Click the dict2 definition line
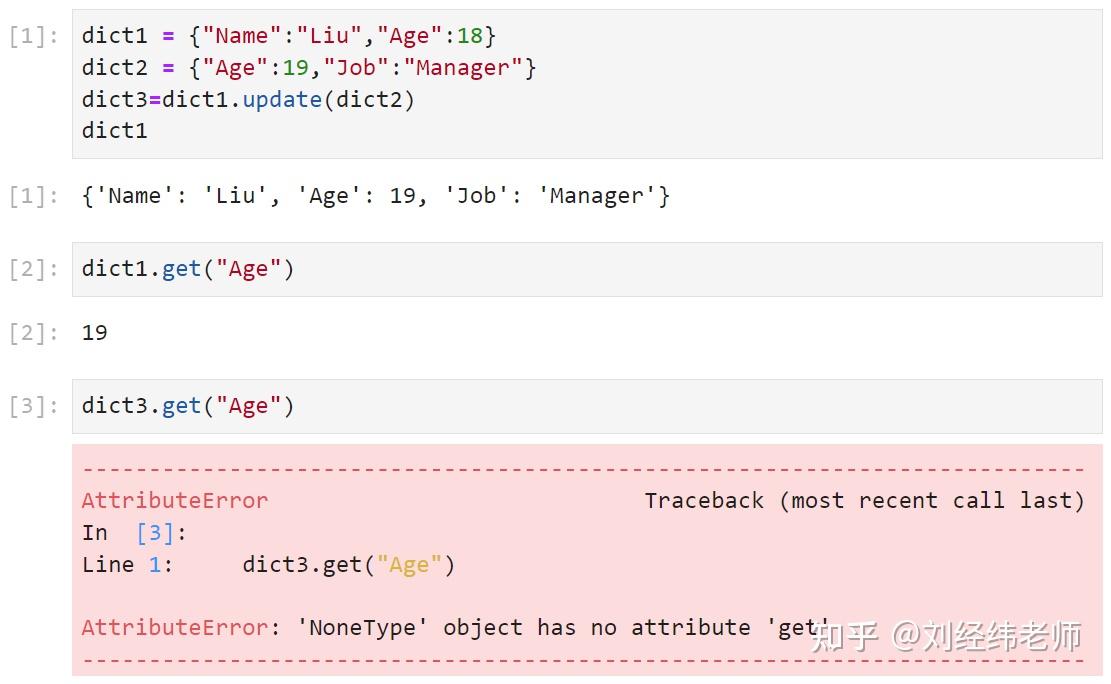The height and width of the screenshot is (684, 1111). (309, 68)
